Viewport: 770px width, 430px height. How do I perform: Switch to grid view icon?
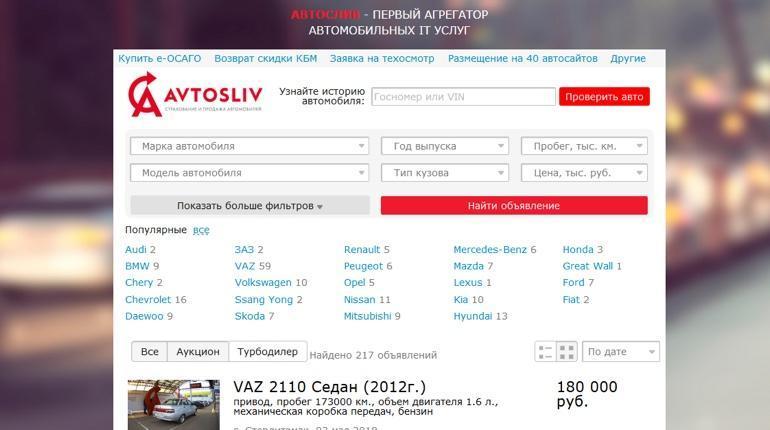tap(567, 351)
